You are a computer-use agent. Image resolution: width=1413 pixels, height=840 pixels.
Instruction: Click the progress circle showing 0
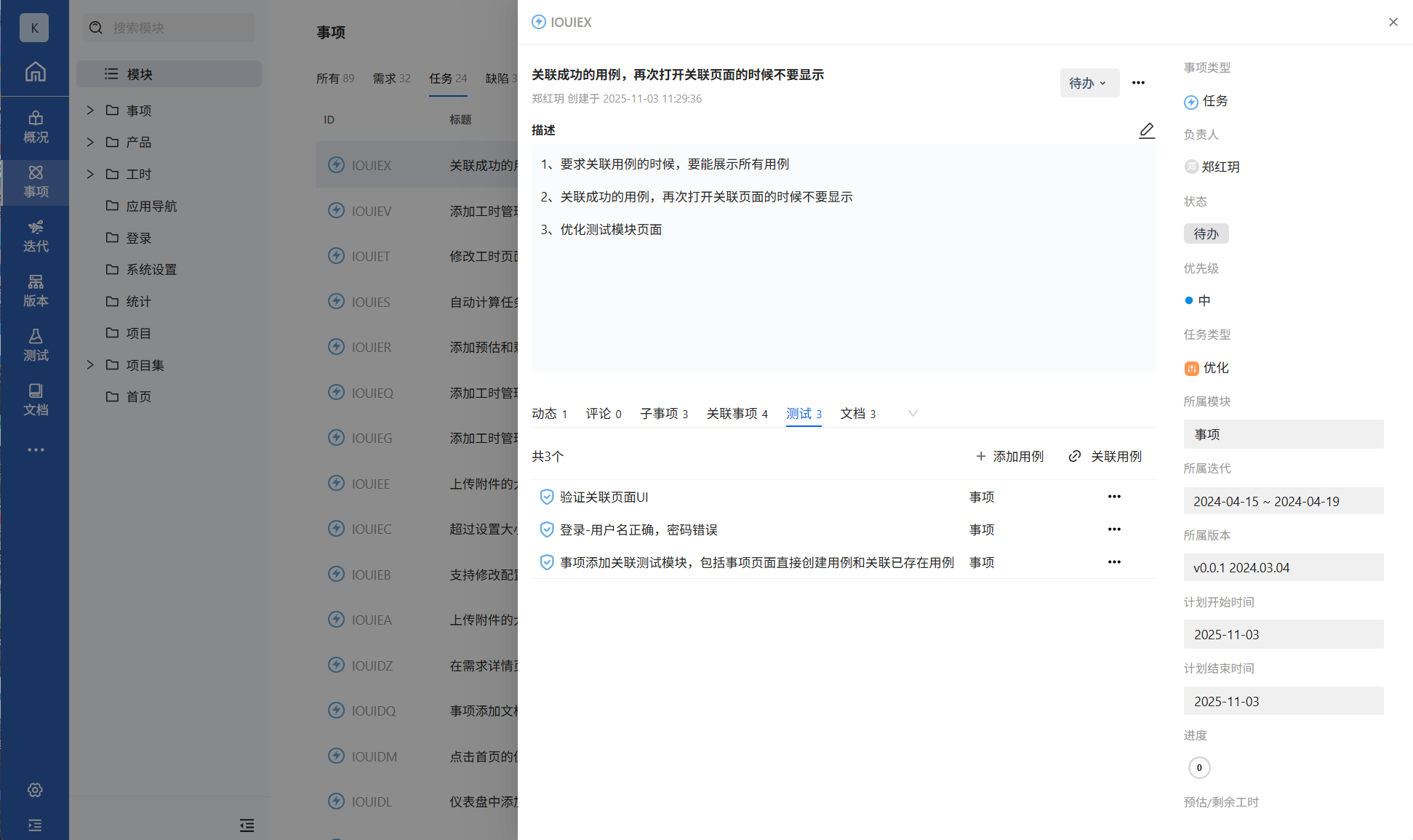[x=1199, y=767]
